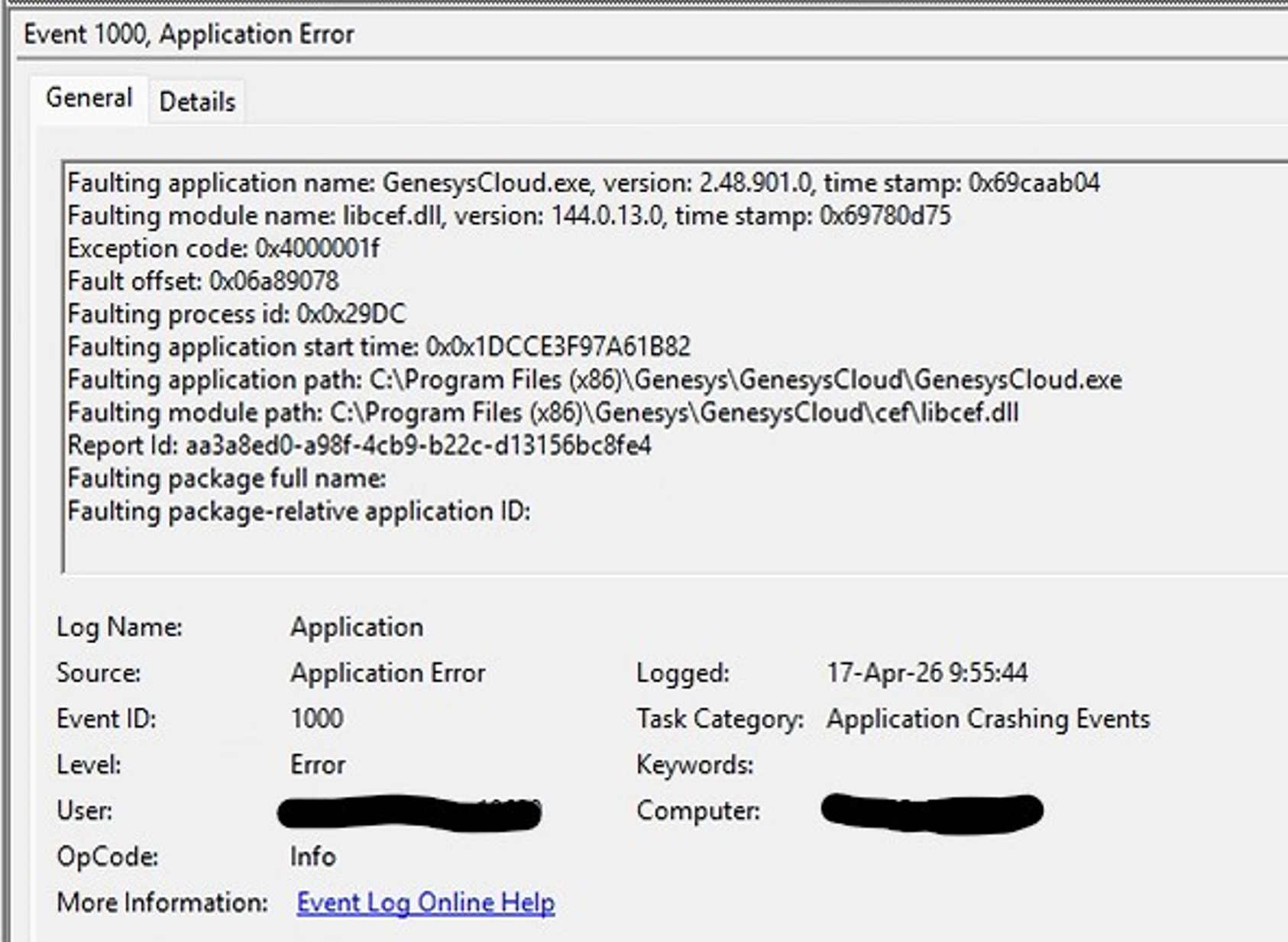Image resolution: width=1288 pixels, height=942 pixels.
Task: Click the Faulting application path line
Action: 594,380
